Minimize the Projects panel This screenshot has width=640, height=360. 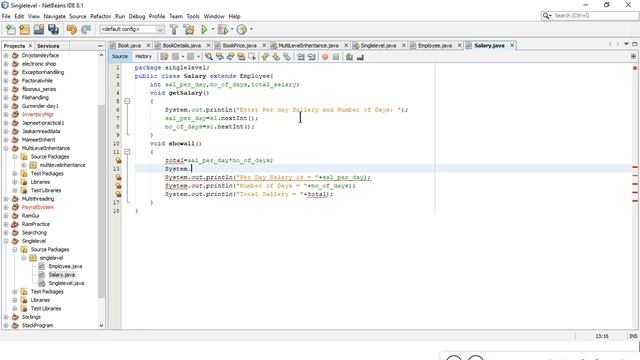pos(100,46)
